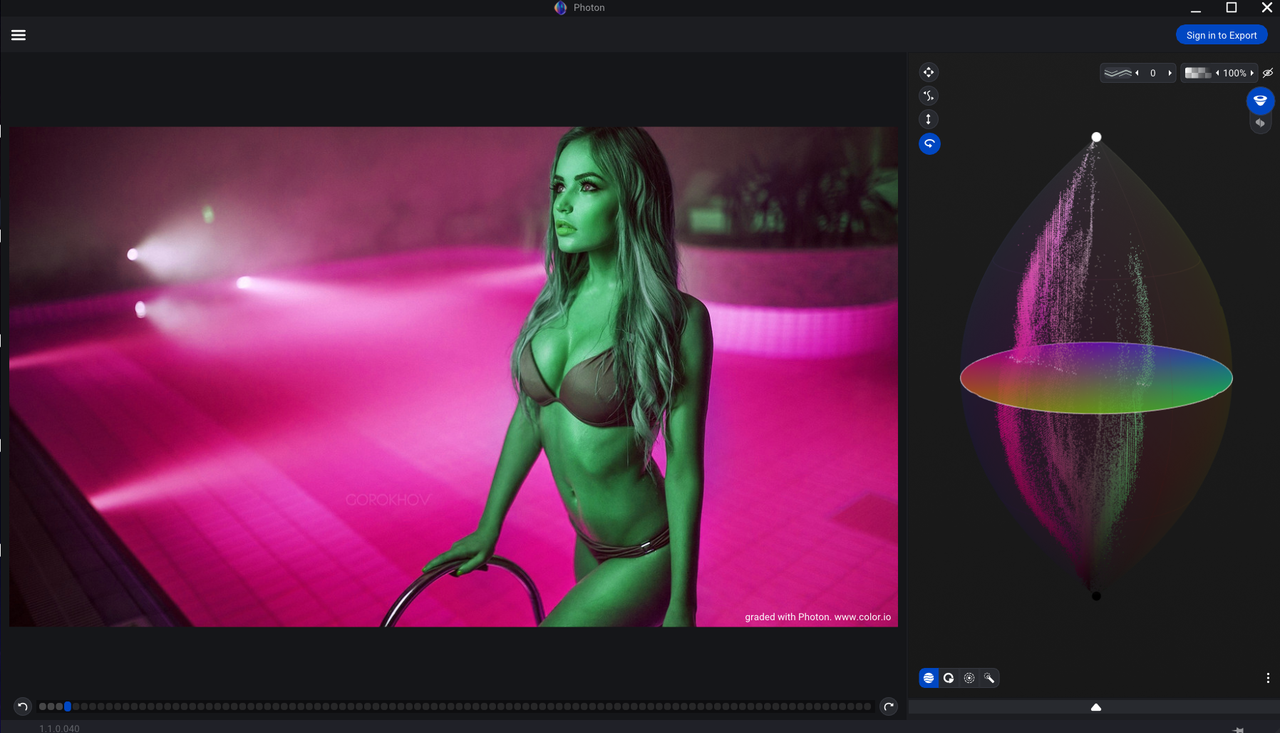Select the vertical up-down arrow tool
This screenshot has height=733, width=1280.
point(929,119)
